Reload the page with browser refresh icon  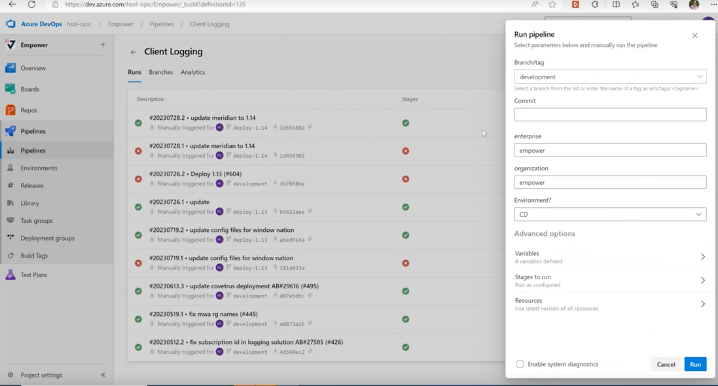[32, 5]
